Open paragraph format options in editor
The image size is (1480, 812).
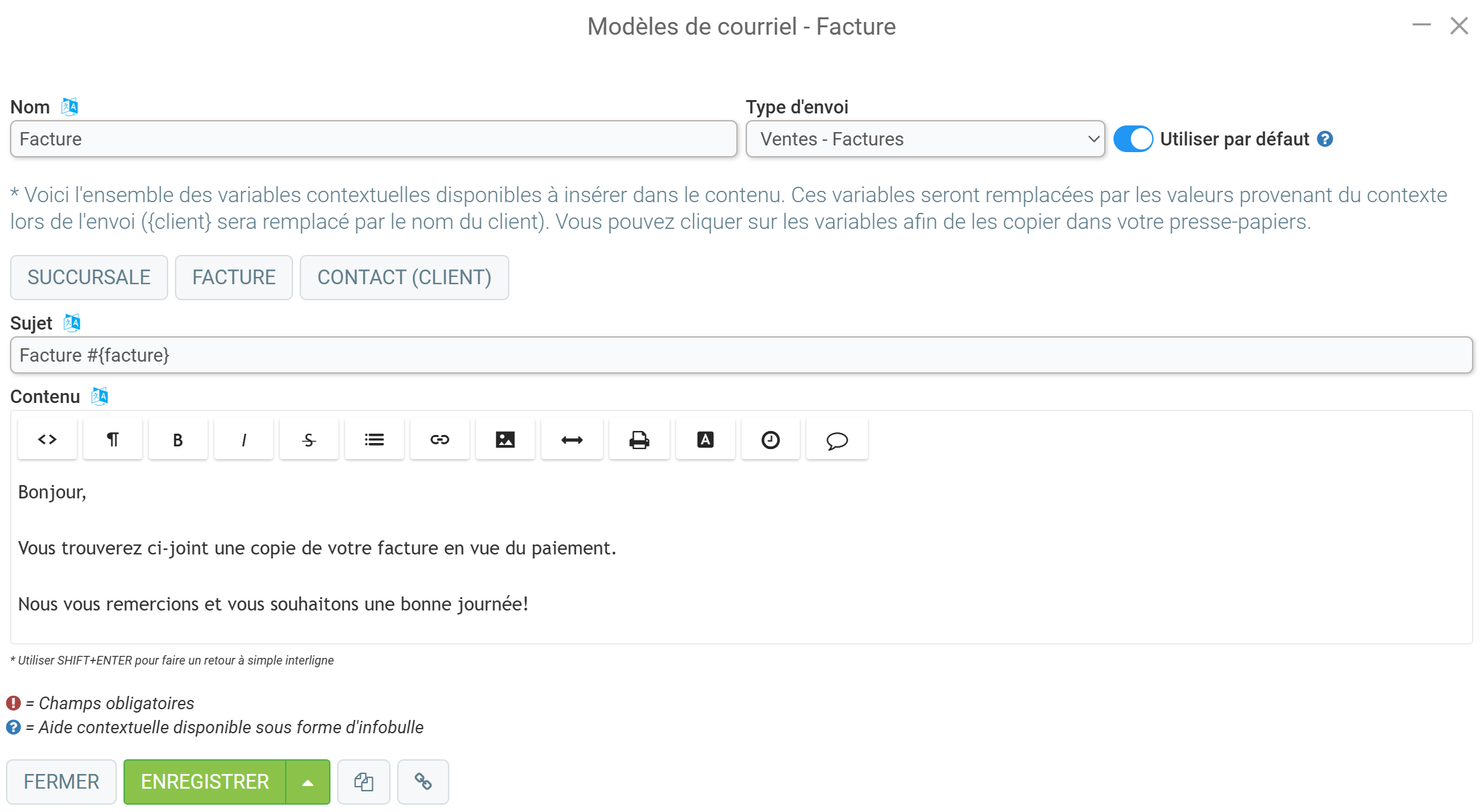click(x=113, y=439)
